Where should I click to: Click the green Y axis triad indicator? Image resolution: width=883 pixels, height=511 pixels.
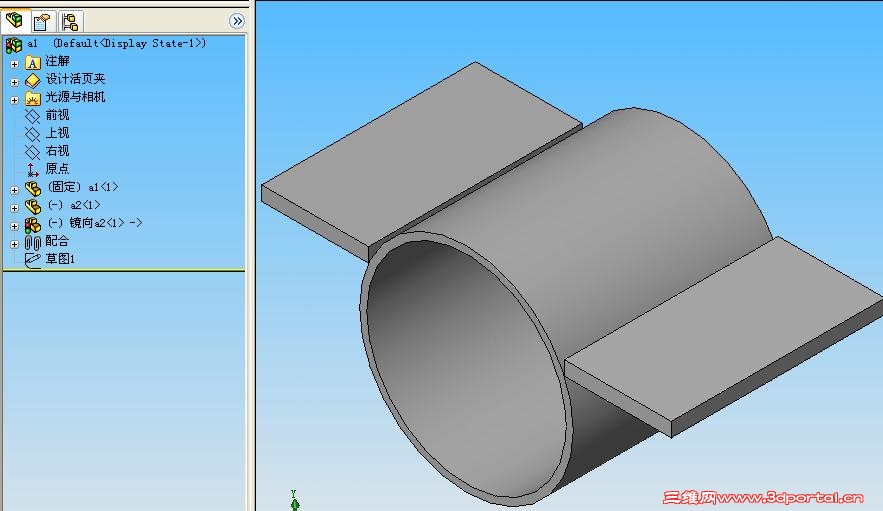point(295,500)
